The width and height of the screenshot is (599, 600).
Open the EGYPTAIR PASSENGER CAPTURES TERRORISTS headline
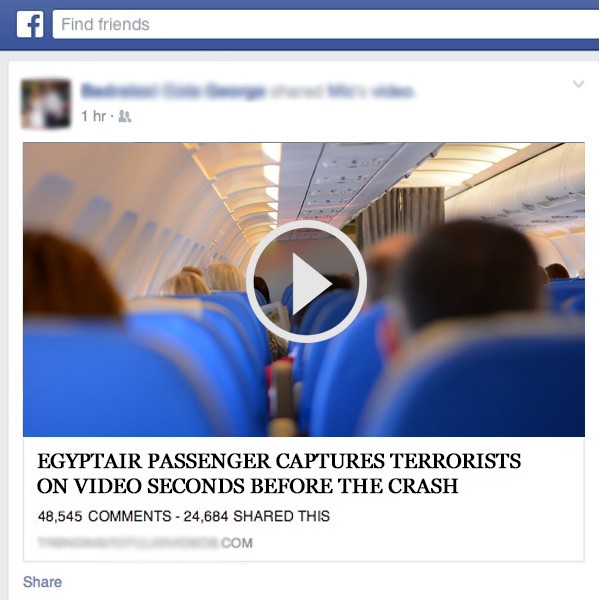coord(279,461)
